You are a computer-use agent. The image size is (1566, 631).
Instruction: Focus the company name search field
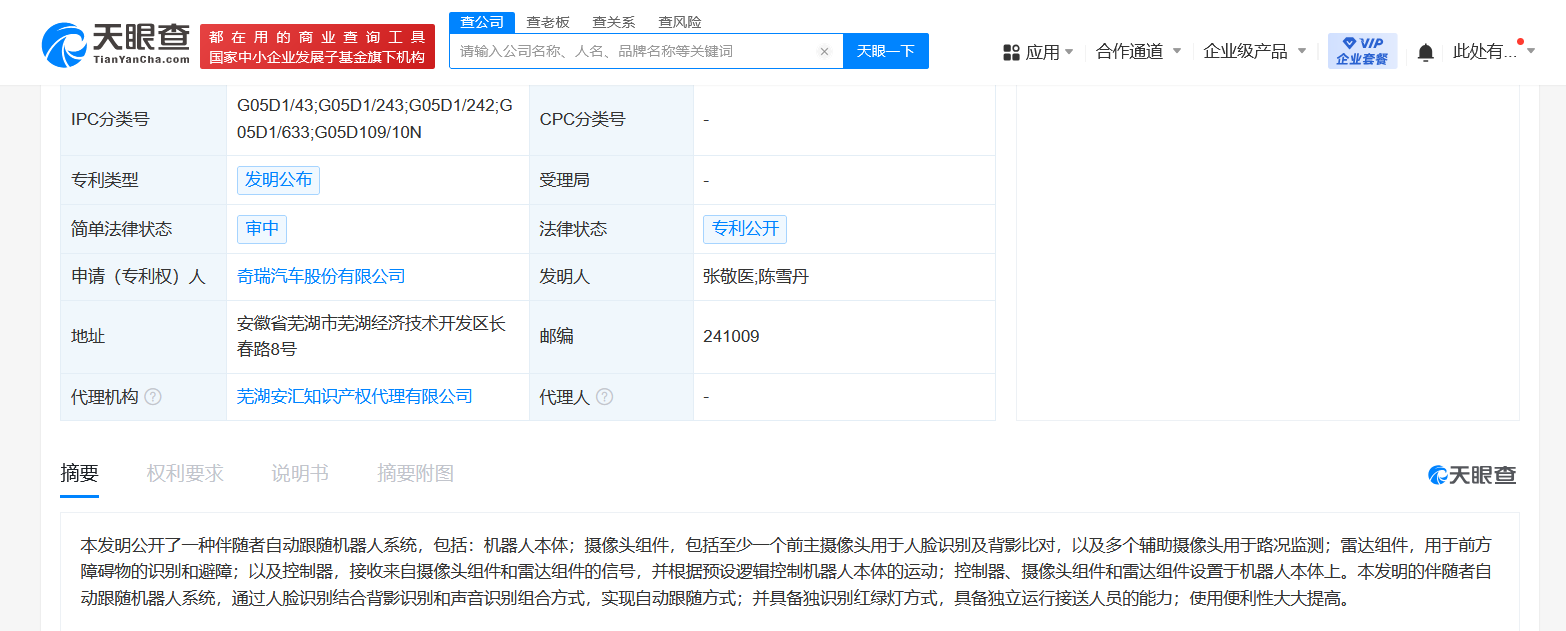(x=635, y=51)
